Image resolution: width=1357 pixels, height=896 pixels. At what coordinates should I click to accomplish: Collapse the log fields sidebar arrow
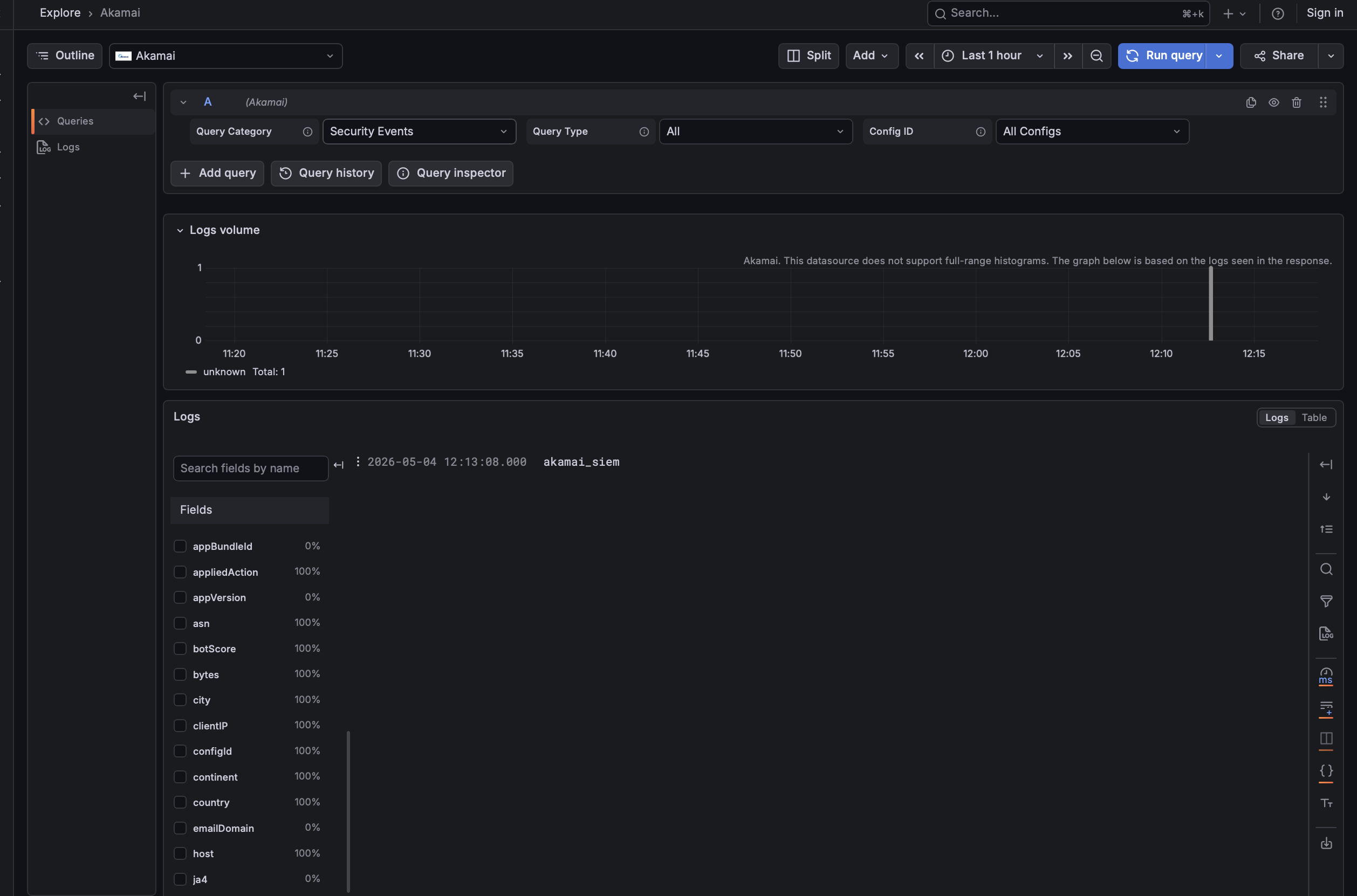338,465
